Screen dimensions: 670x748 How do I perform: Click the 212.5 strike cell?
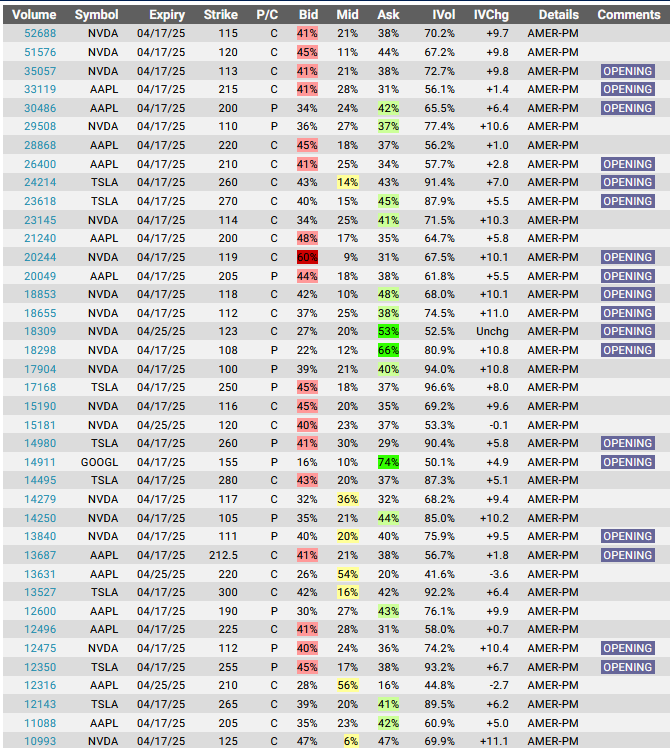(223, 555)
